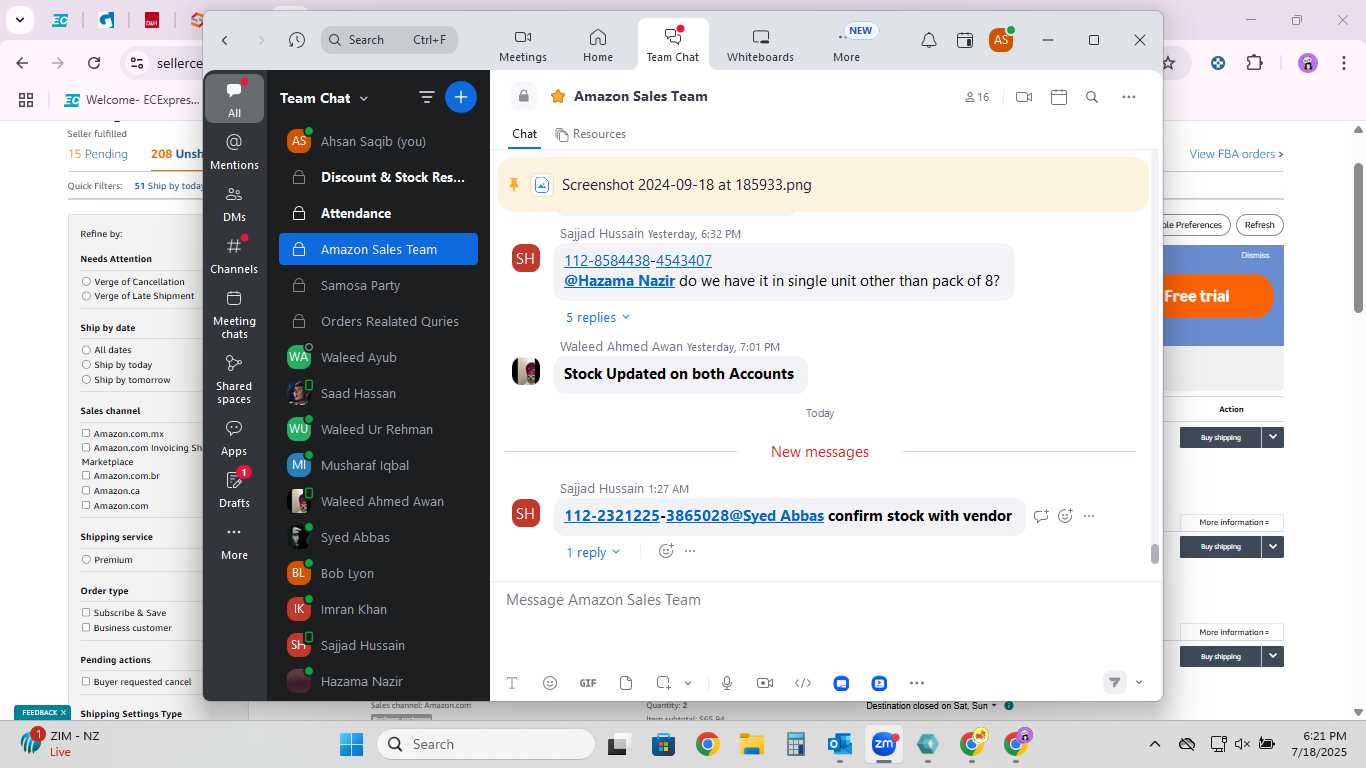Open the channel header more options
Screen dimensions: 1366x768
(x=1129, y=97)
